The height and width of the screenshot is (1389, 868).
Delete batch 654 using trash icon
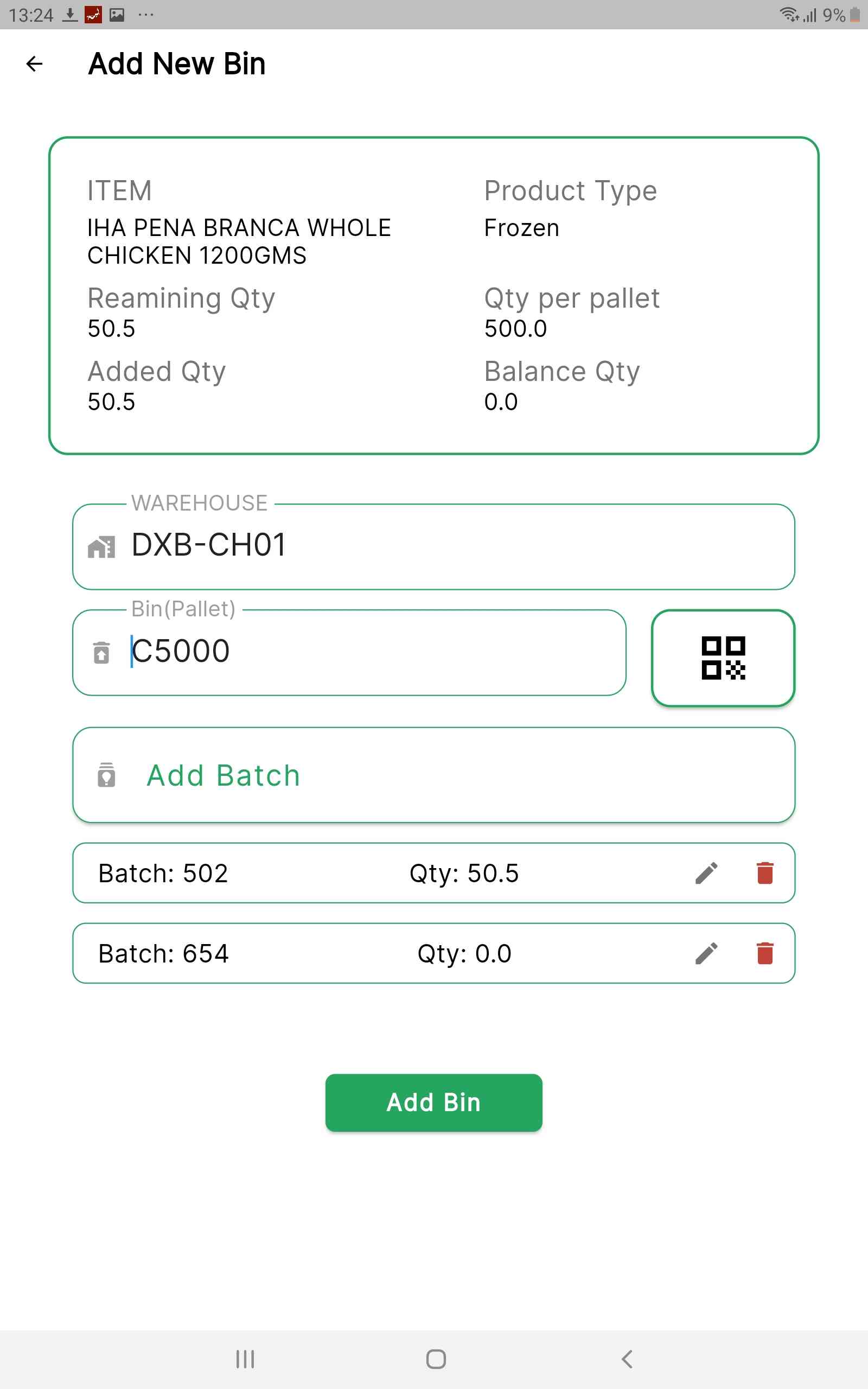[765, 953]
